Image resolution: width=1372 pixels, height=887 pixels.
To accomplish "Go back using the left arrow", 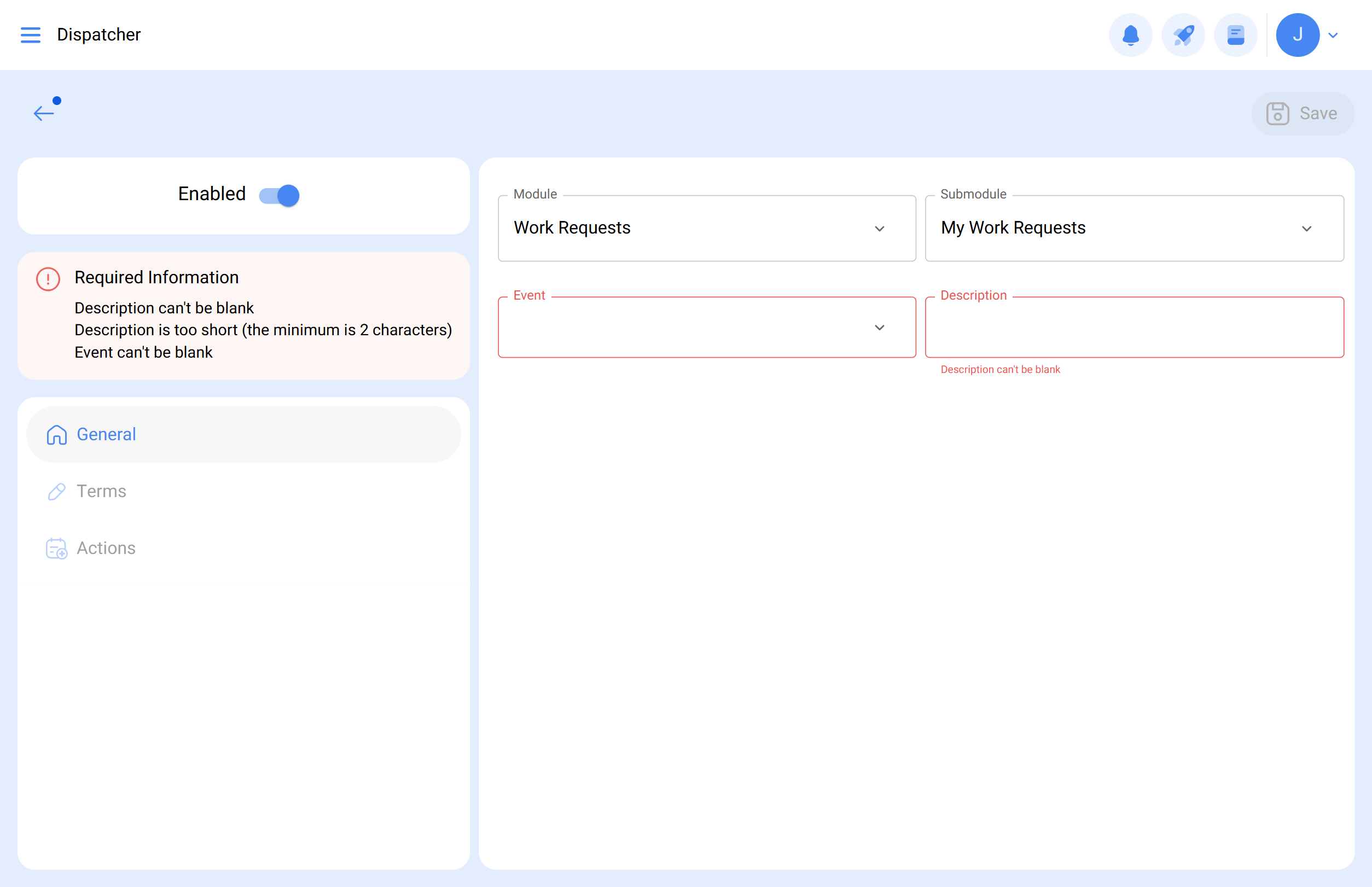I will [44, 113].
